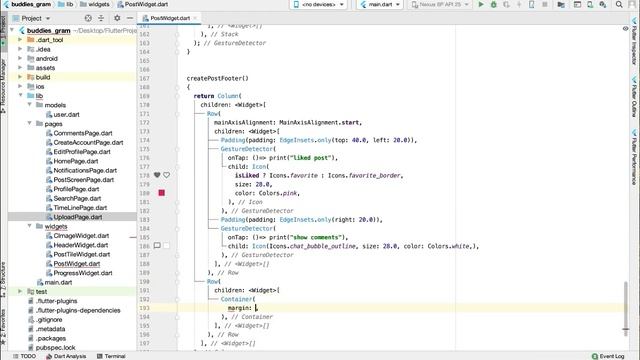Viewport: 640px width, 360px height.
Task: Click the widgets breadcrumb
Action: (x=95, y=4)
